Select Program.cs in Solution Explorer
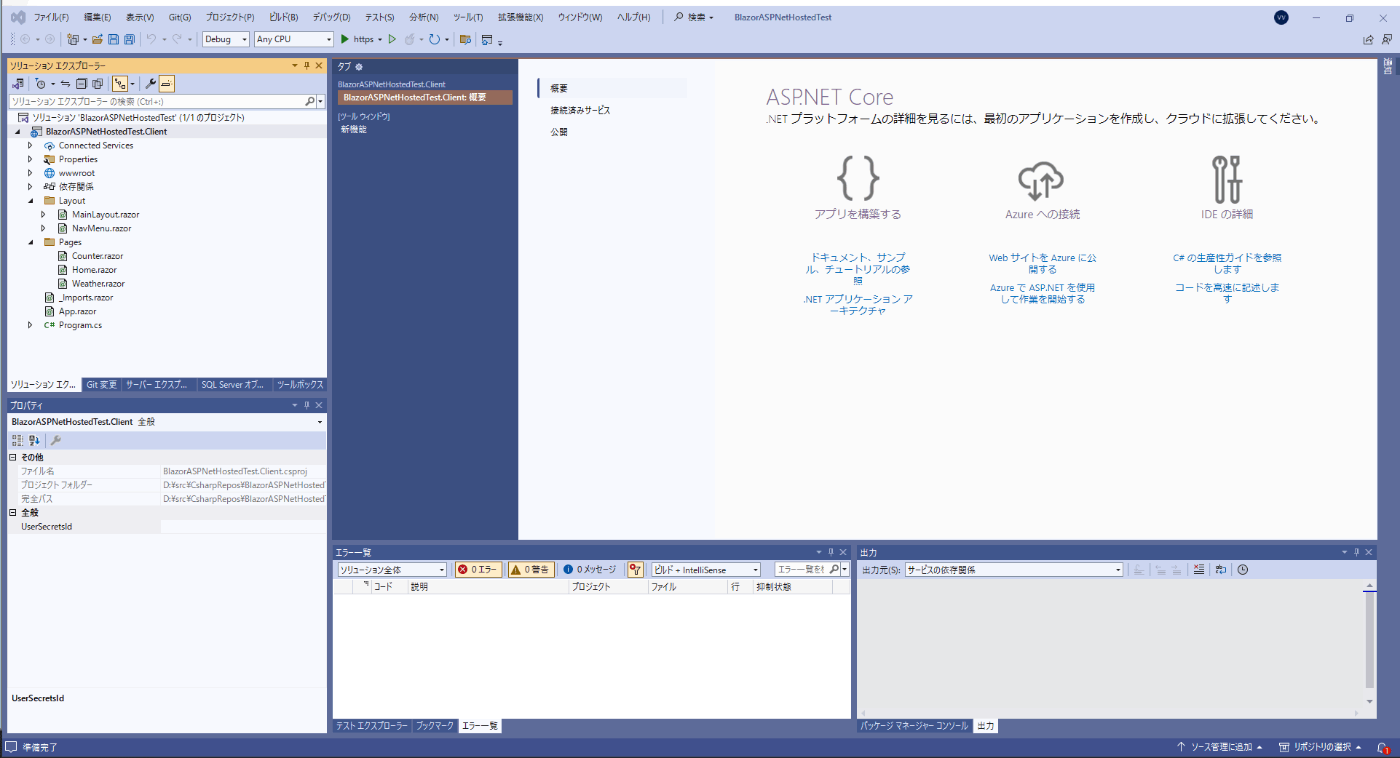The width and height of the screenshot is (1400, 758). tap(80, 325)
